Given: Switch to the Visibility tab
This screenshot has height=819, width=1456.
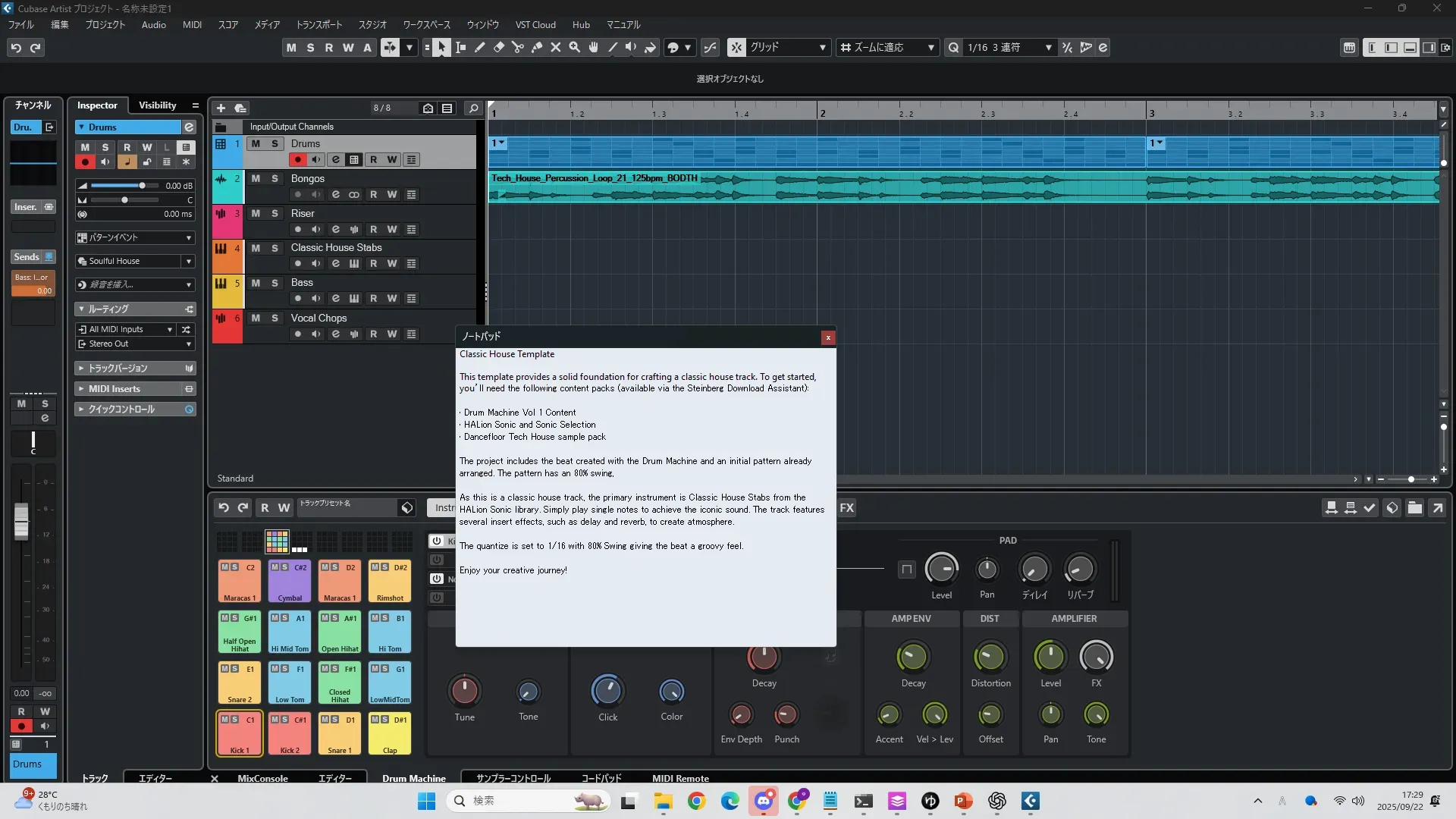Looking at the screenshot, I should tap(157, 105).
